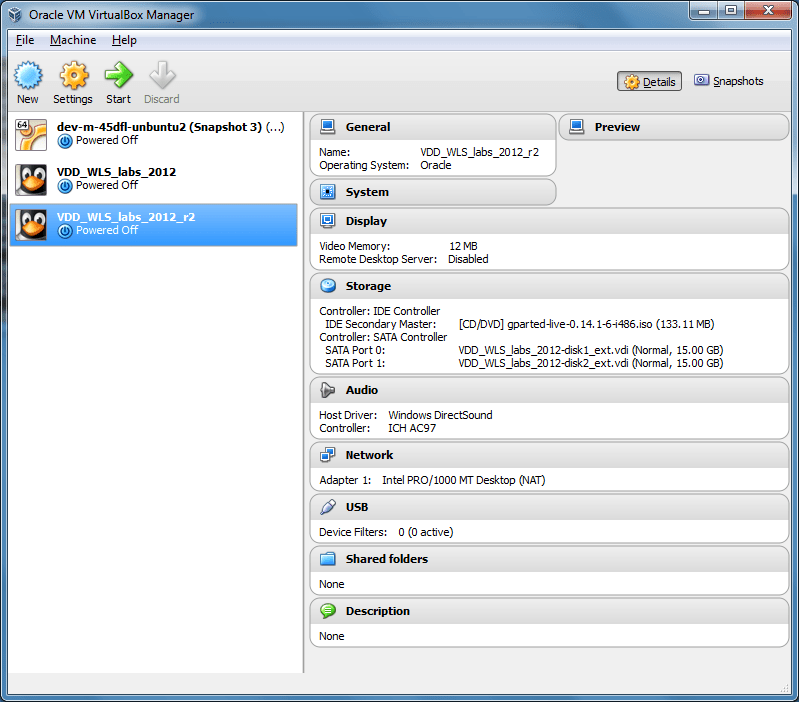
Task: Click penguin icon of VDD_WLS_labs_2012
Action: (x=31, y=179)
